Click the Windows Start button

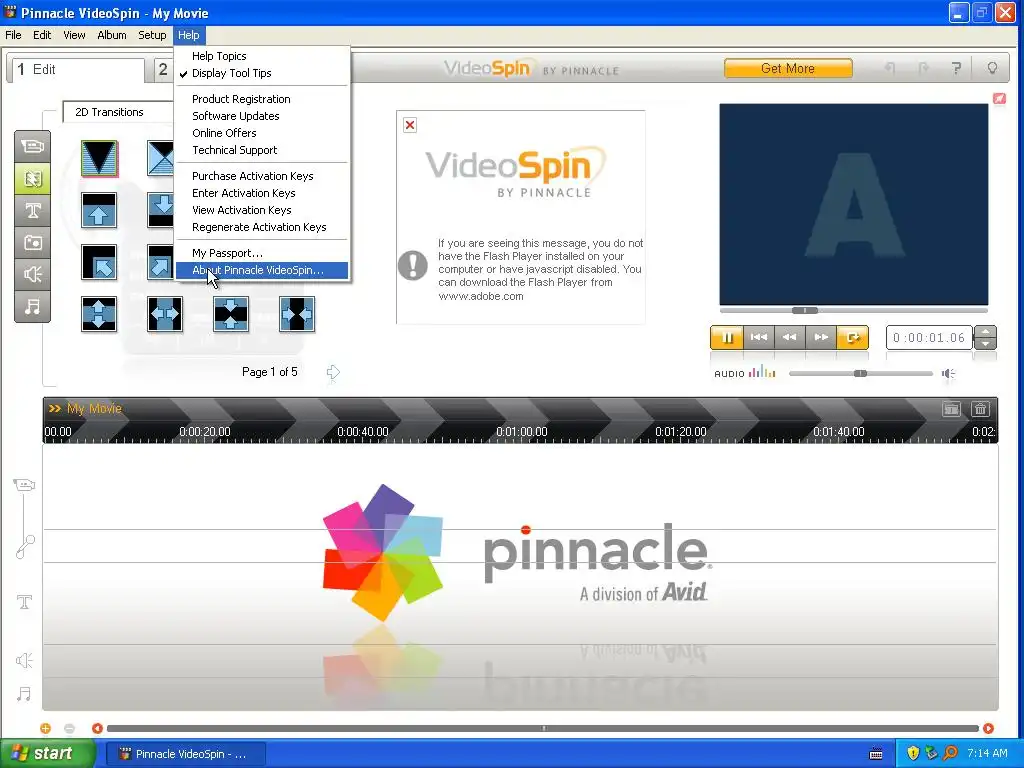[48, 754]
